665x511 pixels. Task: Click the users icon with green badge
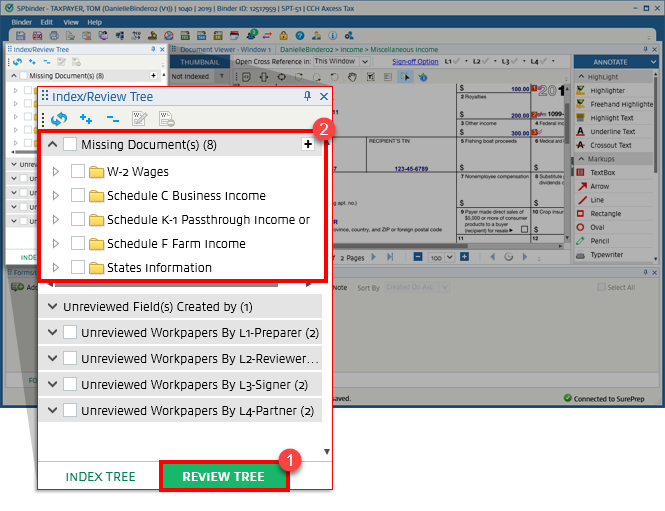[251, 35]
